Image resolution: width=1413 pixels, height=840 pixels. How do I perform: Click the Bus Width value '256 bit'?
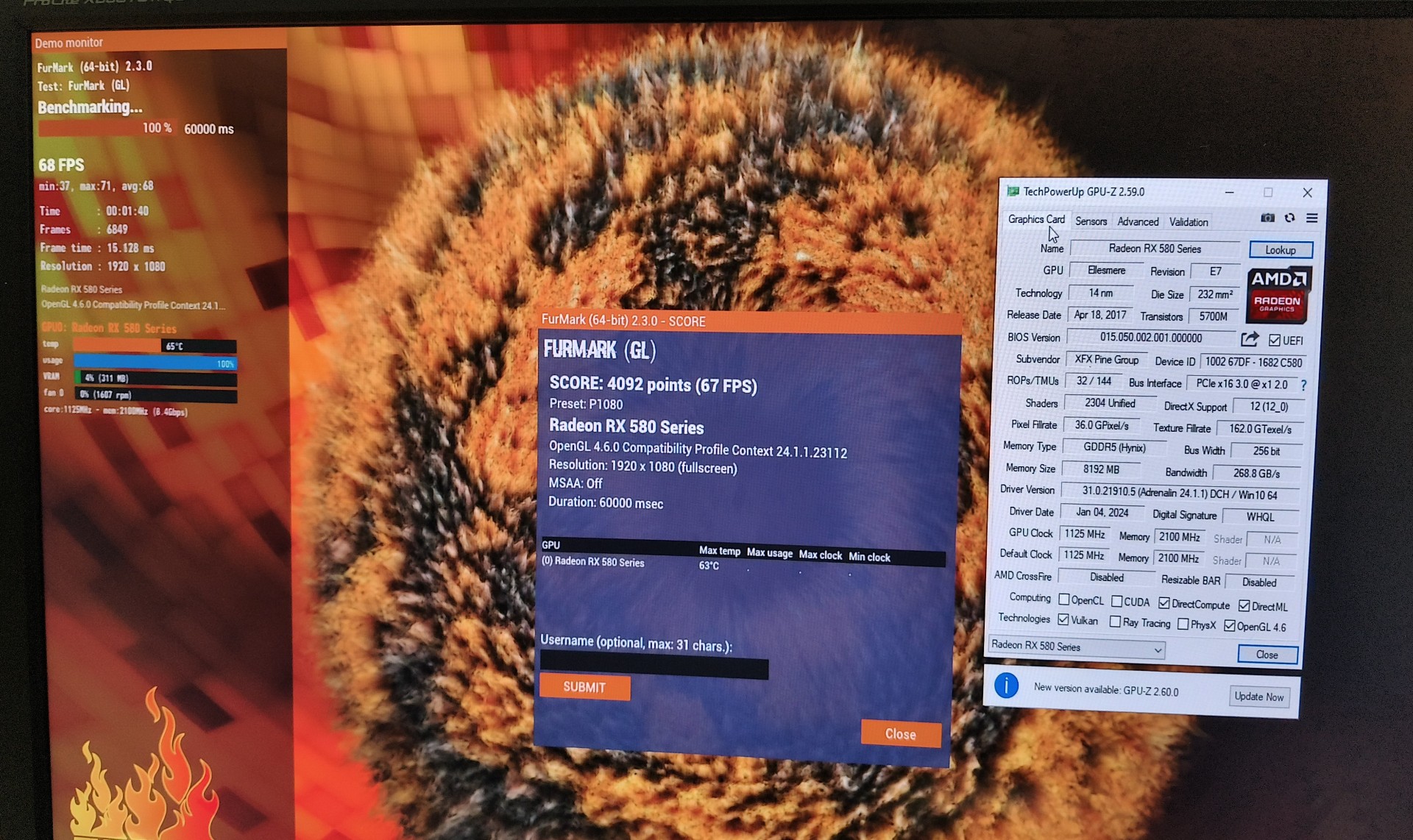[1266, 451]
